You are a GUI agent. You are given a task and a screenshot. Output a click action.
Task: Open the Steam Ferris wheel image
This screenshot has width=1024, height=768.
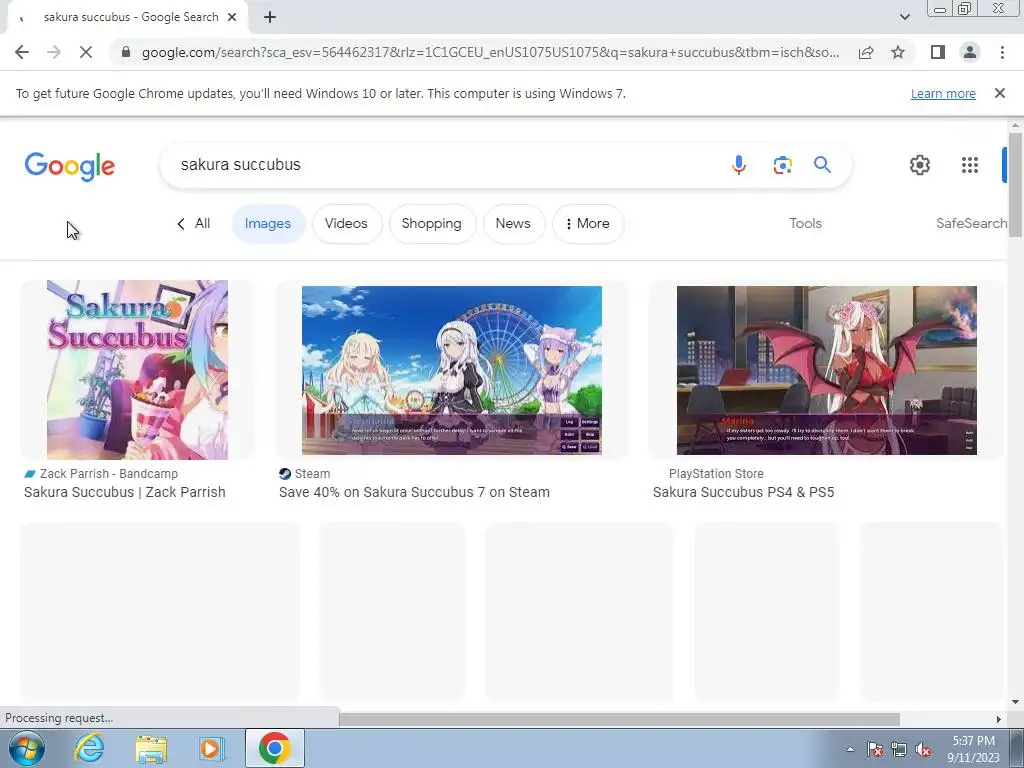(452, 370)
